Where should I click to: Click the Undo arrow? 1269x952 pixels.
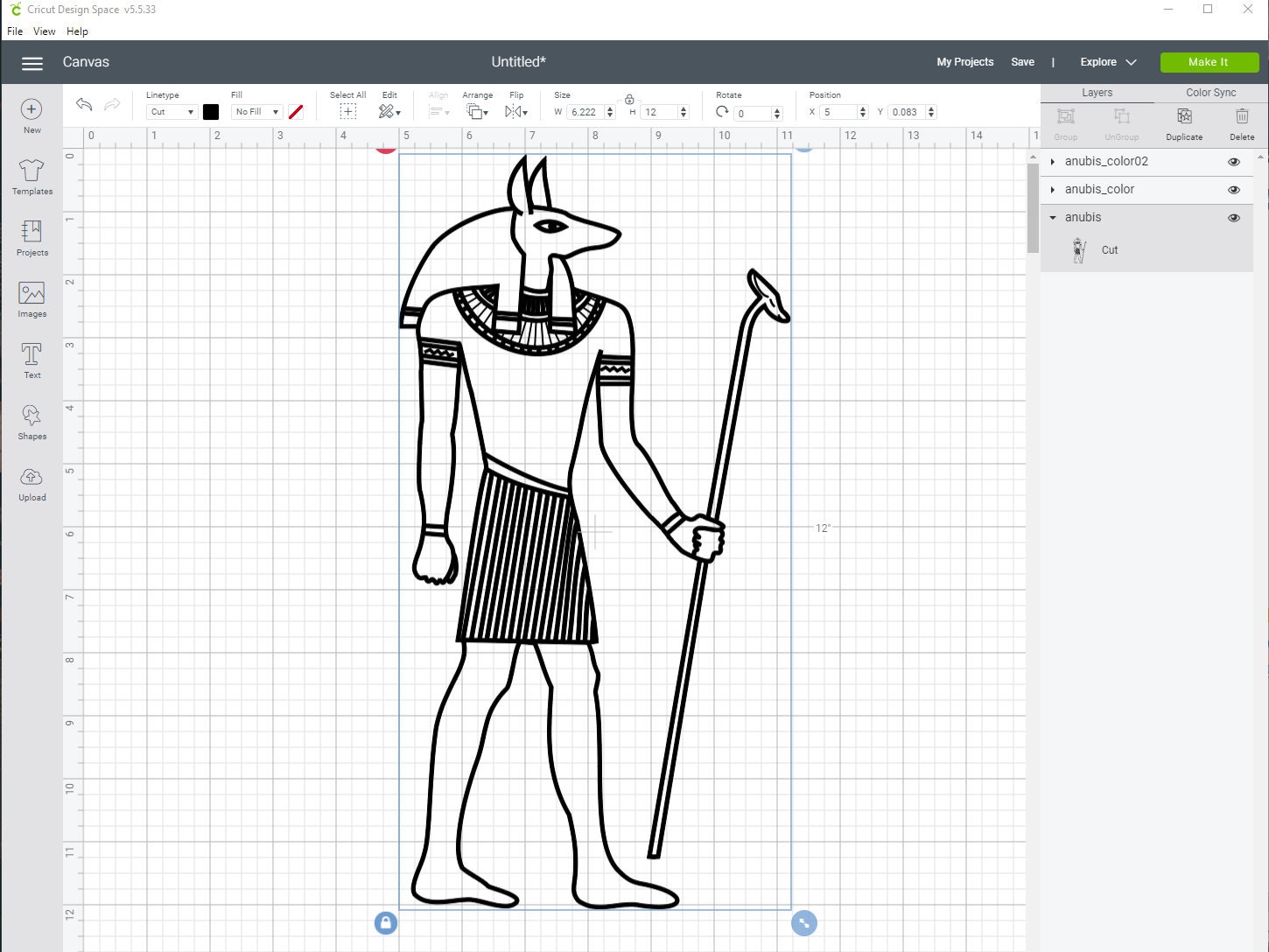84,105
